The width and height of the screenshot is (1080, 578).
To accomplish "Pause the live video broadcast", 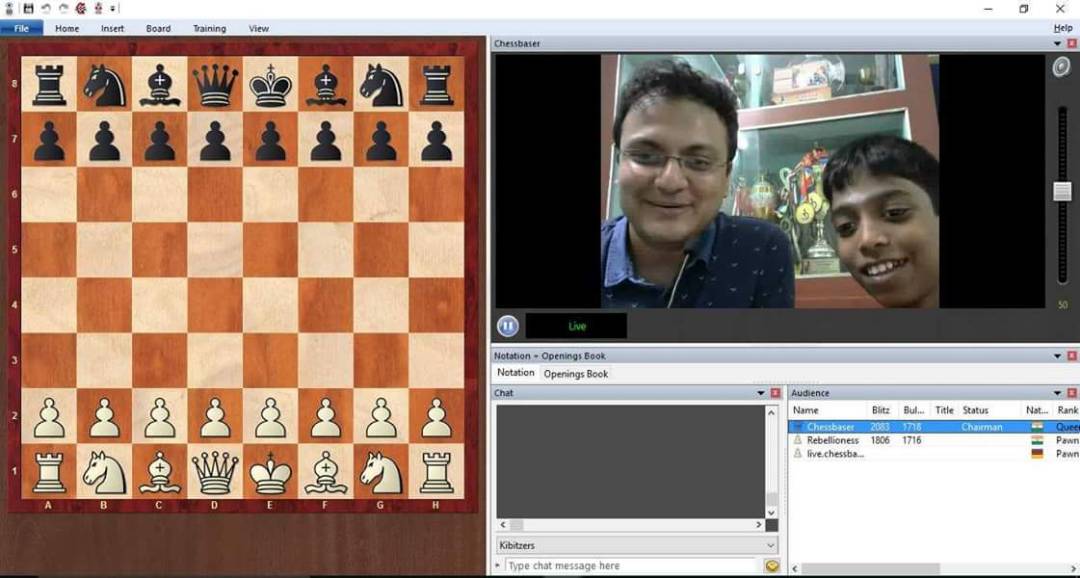I will pyautogui.click(x=507, y=326).
